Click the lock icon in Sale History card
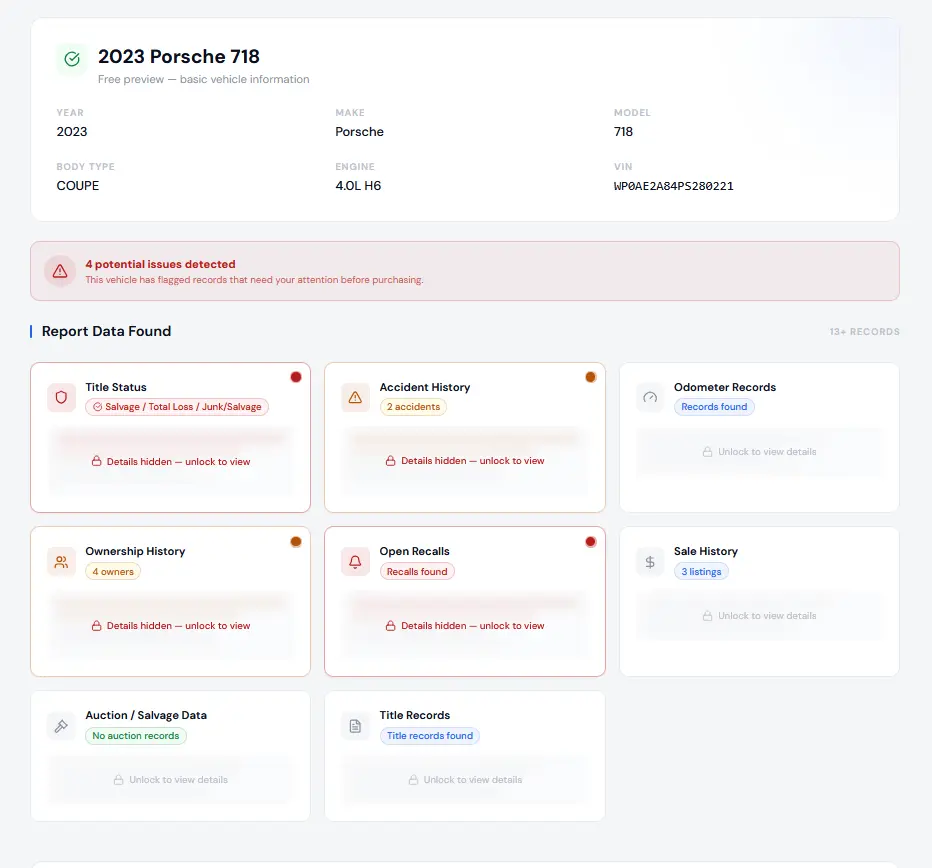932x868 pixels. [707, 616]
